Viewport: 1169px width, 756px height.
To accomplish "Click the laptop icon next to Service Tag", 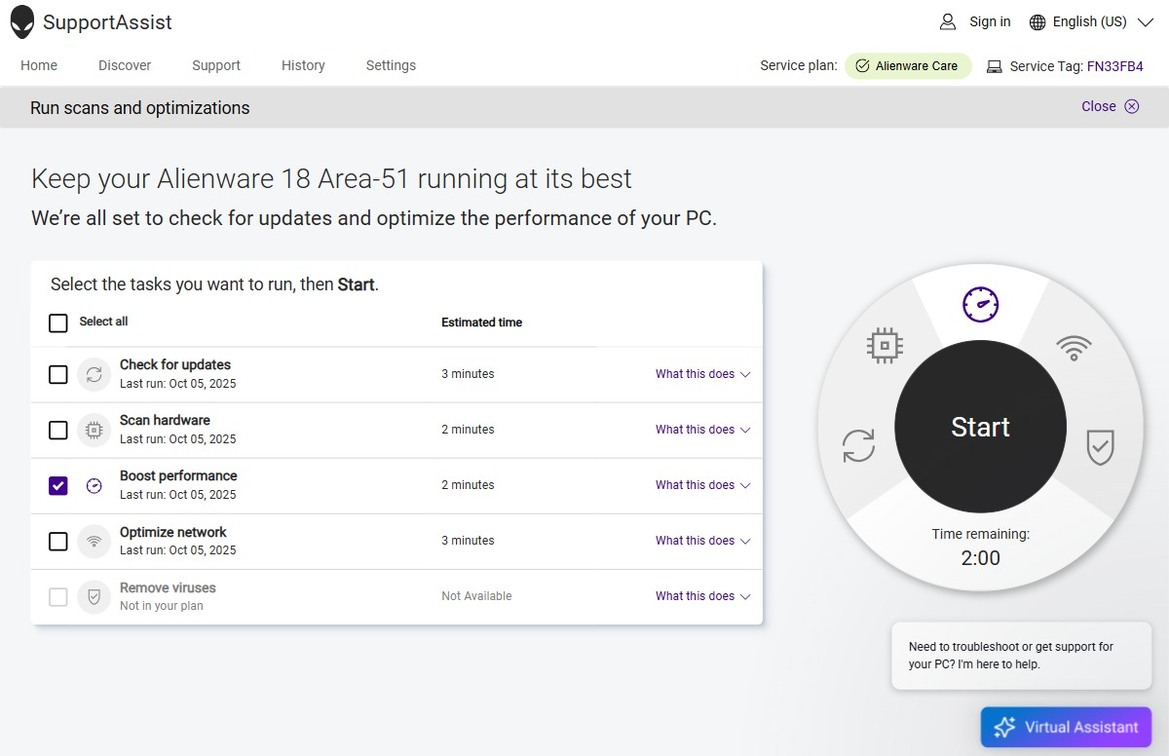I will tap(993, 66).
